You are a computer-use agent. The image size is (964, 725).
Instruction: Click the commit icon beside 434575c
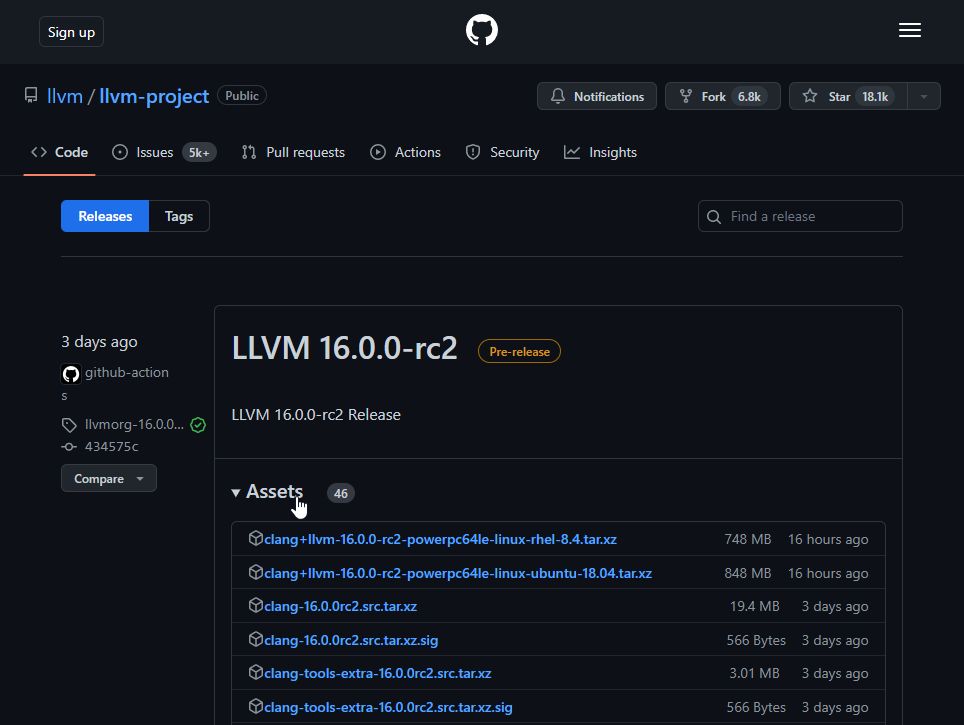click(x=69, y=447)
